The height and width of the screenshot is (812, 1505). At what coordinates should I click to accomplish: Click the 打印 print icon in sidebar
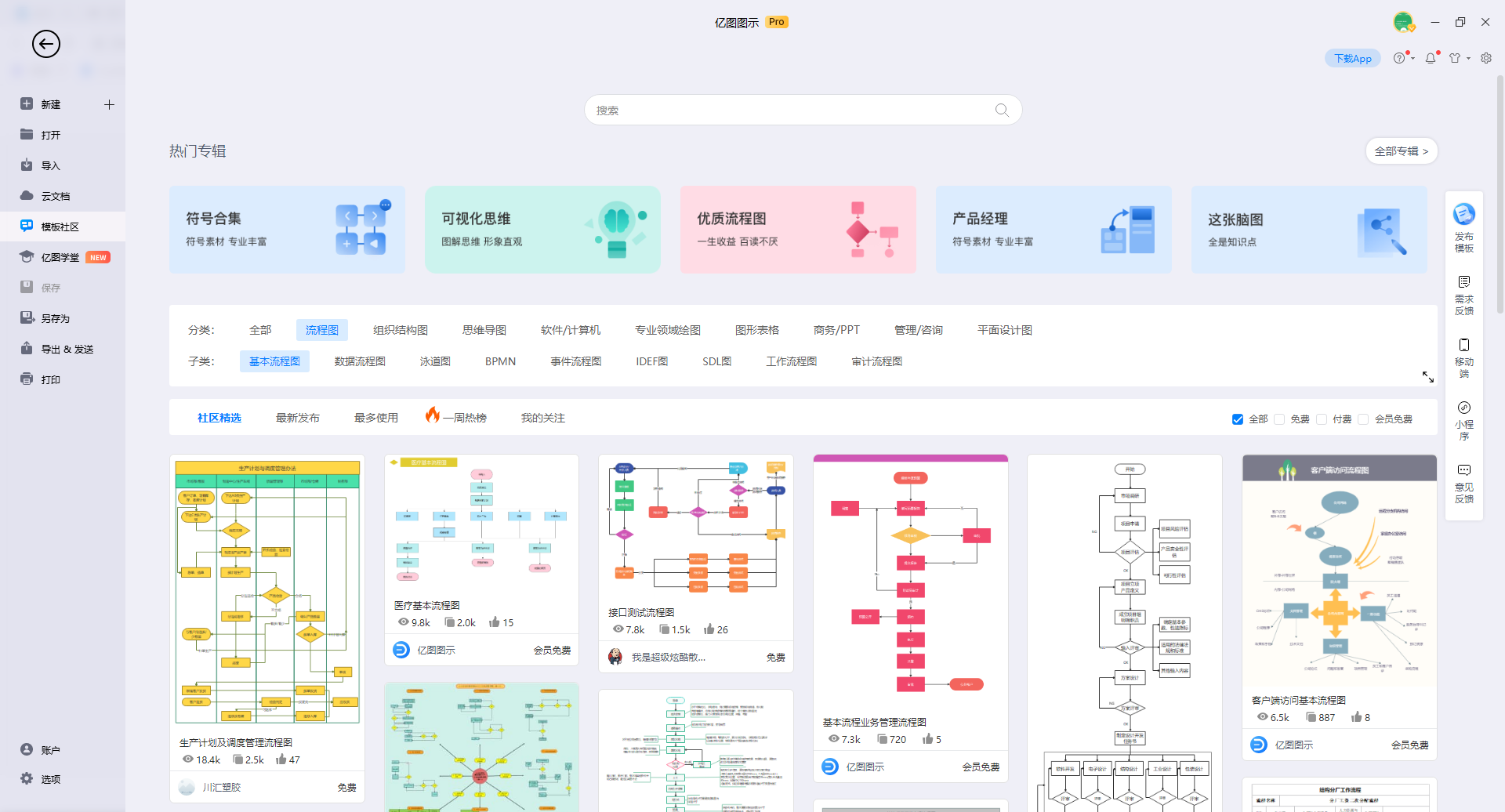pyautogui.click(x=51, y=379)
